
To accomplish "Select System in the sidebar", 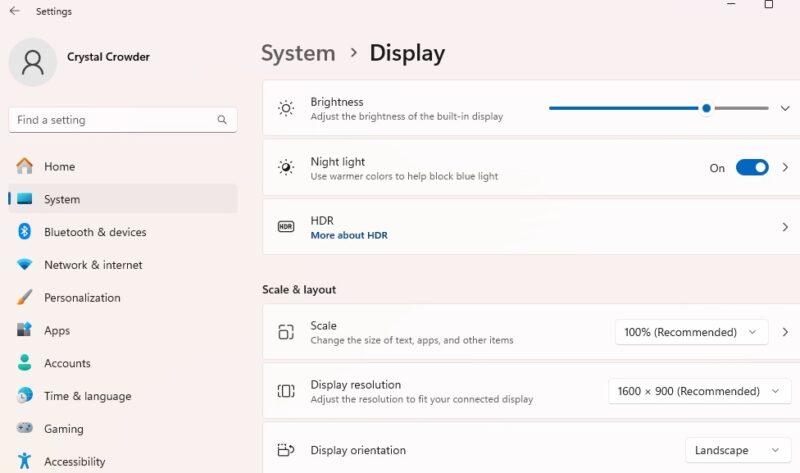I will (x=122, y=199).
